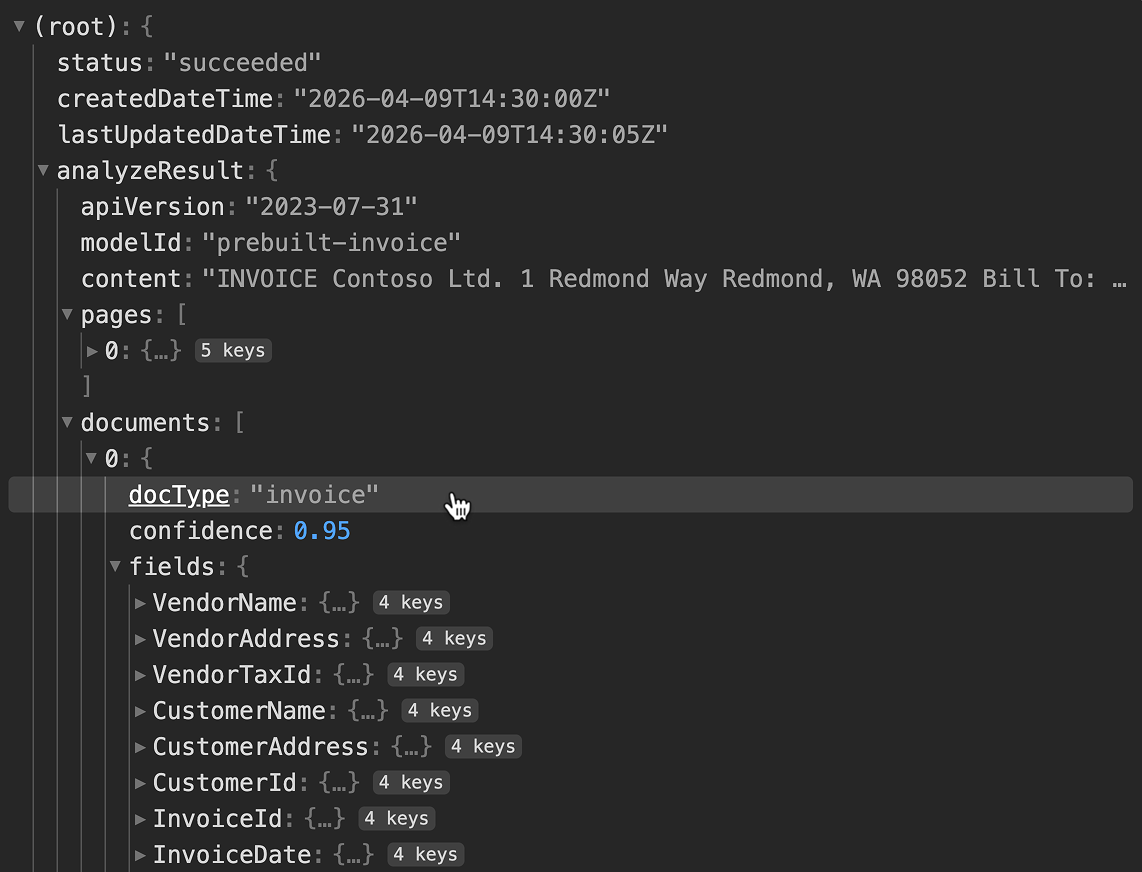The image size is (1142, 872).
Task: Expand the CustomerName field
Action: 140,711
